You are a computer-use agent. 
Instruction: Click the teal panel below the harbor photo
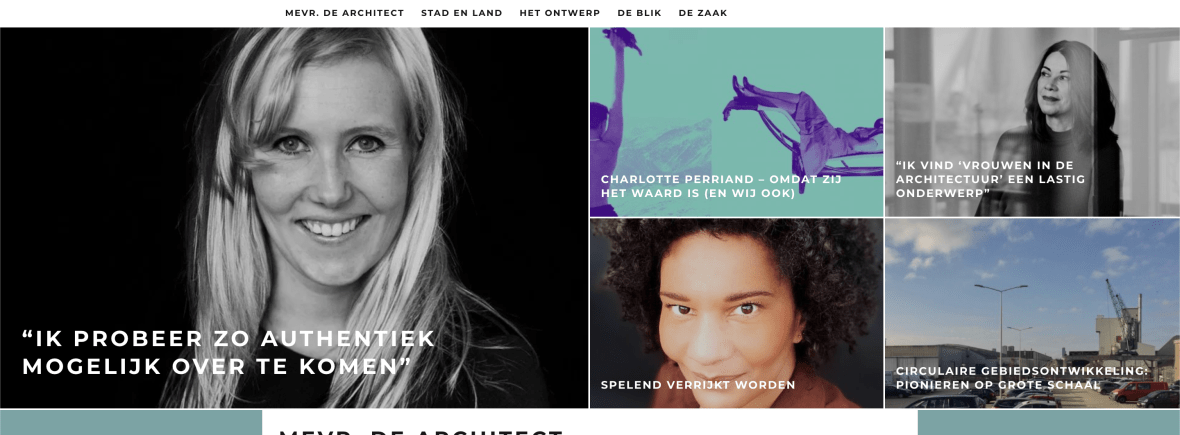1048,423
